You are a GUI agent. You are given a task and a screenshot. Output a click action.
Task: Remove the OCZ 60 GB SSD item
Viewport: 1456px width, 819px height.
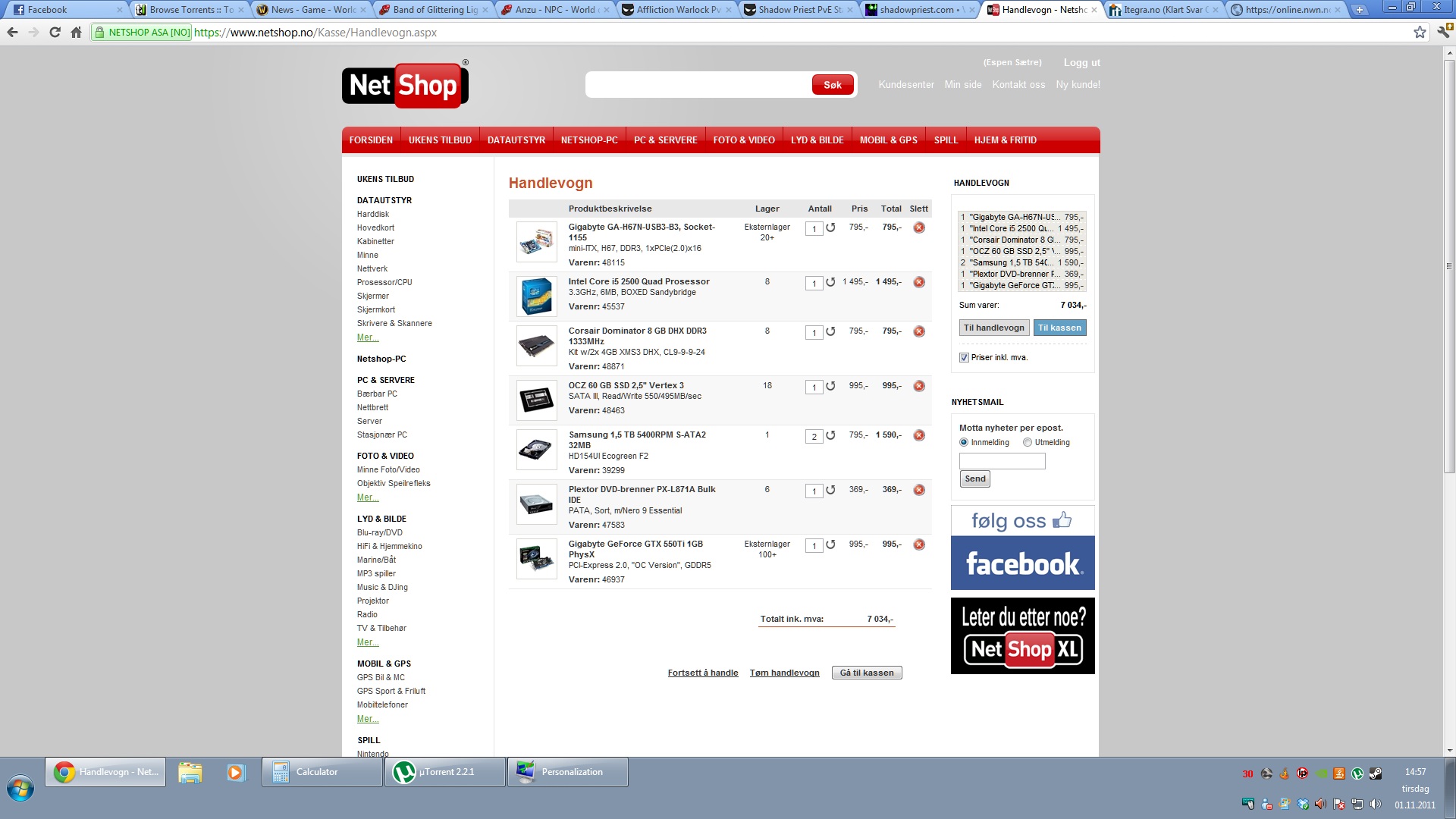coord(919,386)
